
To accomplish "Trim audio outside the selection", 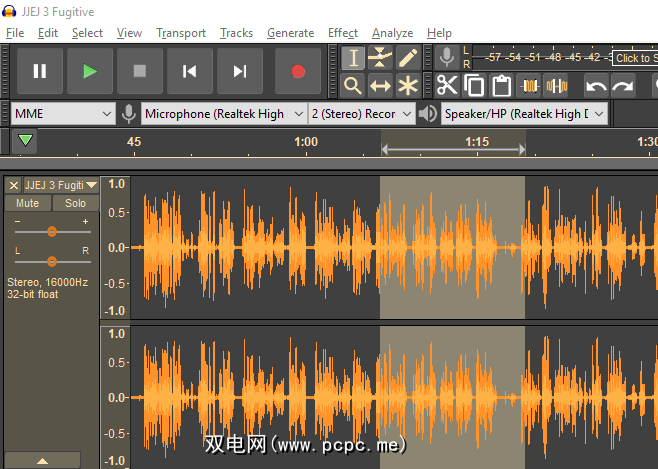I will 529,86.
